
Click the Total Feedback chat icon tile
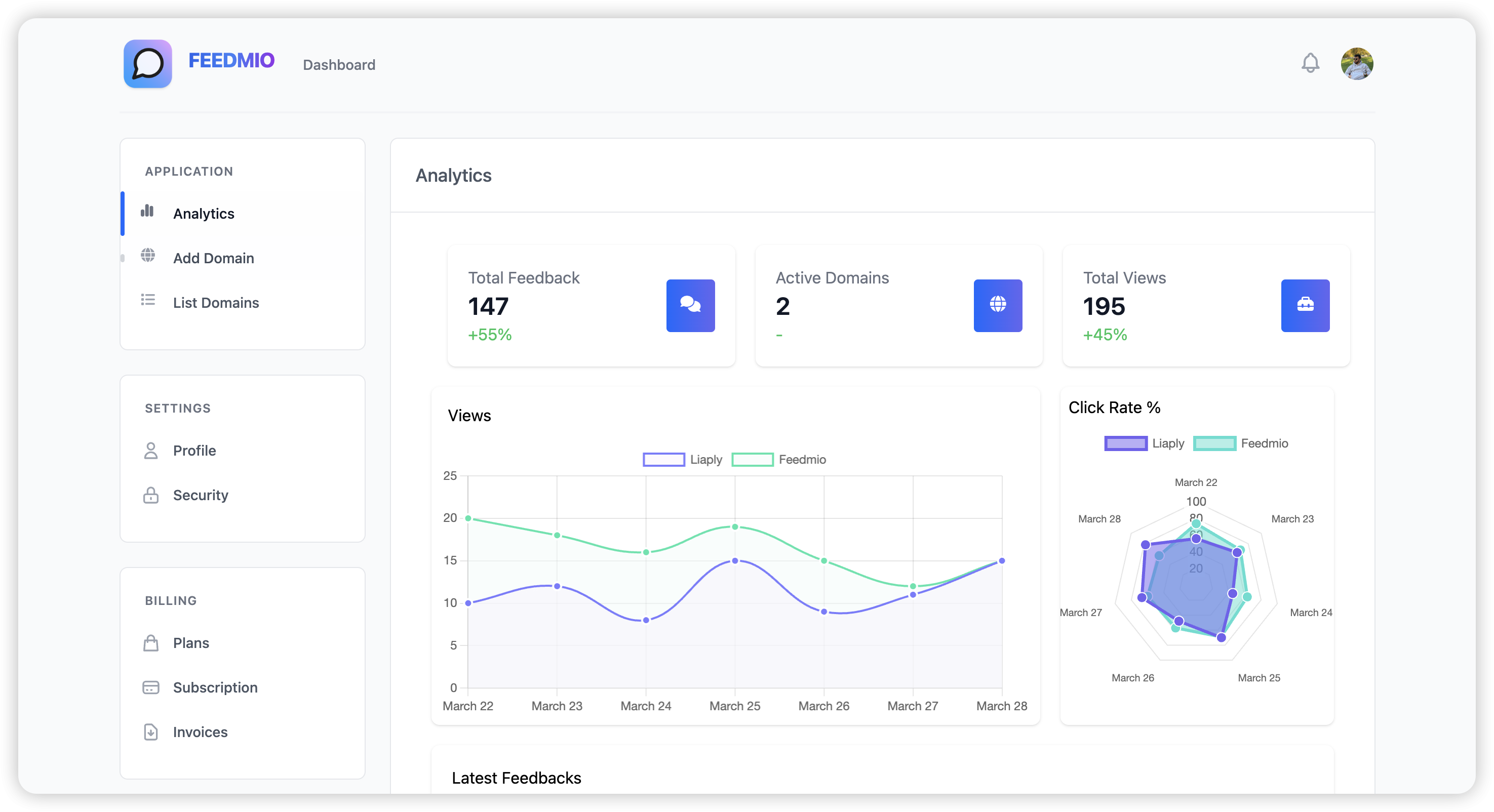click(690, 305)
